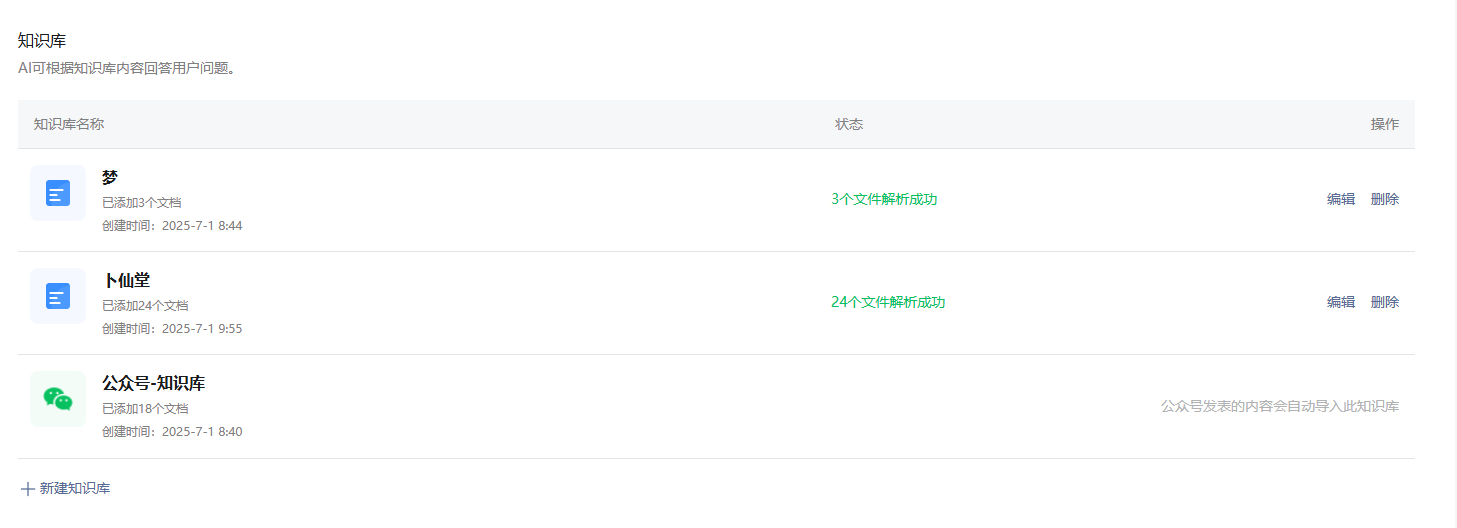
Task: Edit the 梦 knowledge base
Action: 1341,199
